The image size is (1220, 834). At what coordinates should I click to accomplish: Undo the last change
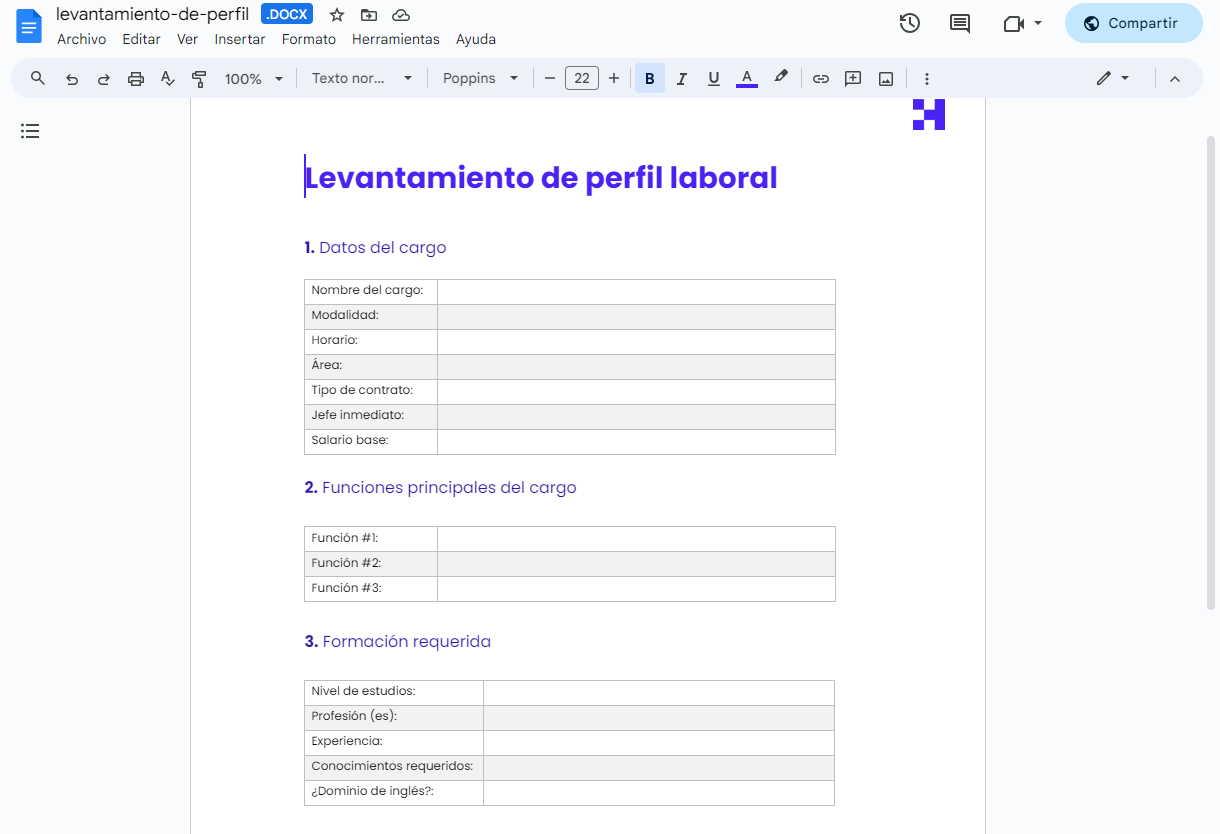point(71,77)
